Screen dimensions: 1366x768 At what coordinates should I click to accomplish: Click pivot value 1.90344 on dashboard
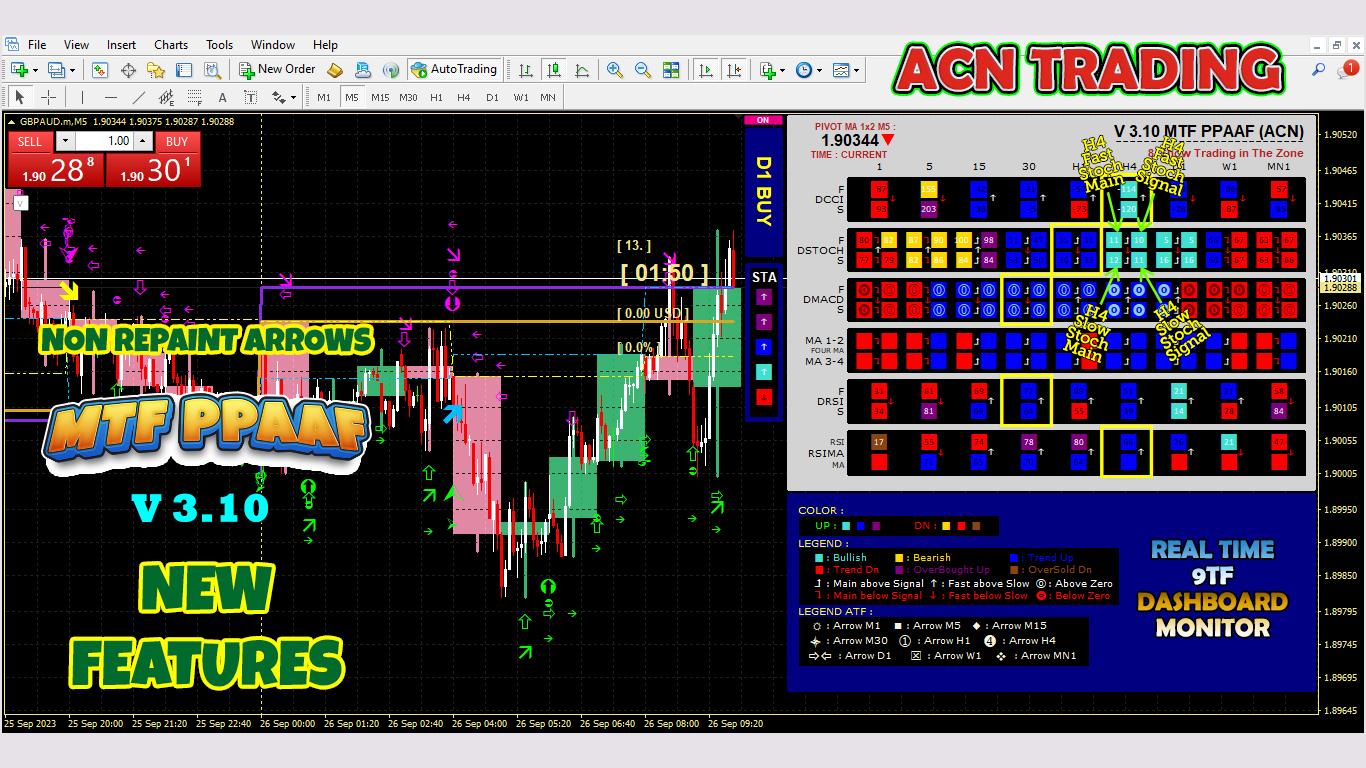(x=850, y=140)
